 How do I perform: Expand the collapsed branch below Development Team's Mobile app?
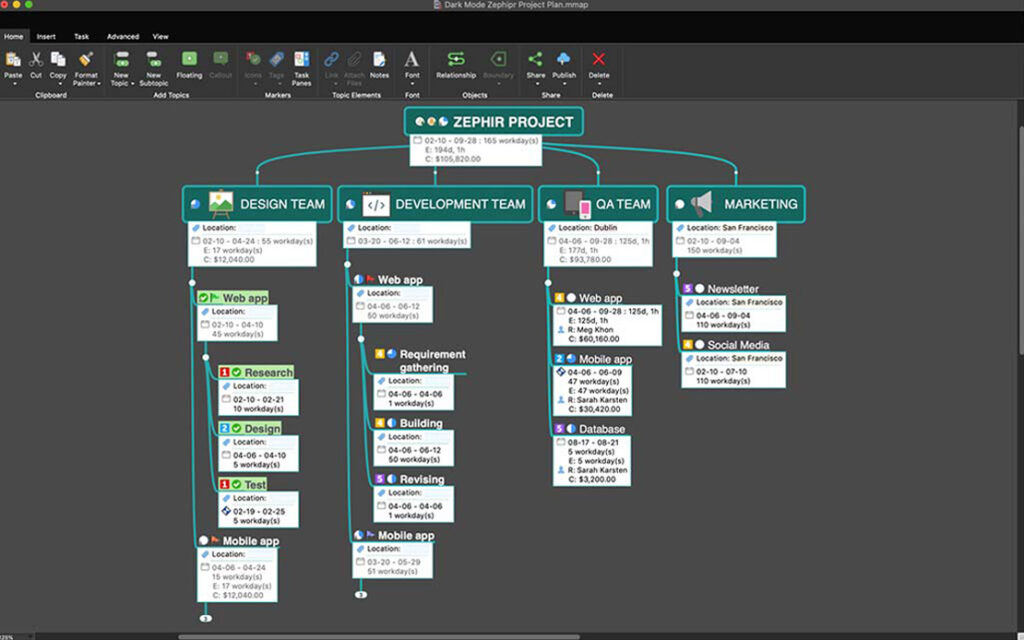point(361,594)
